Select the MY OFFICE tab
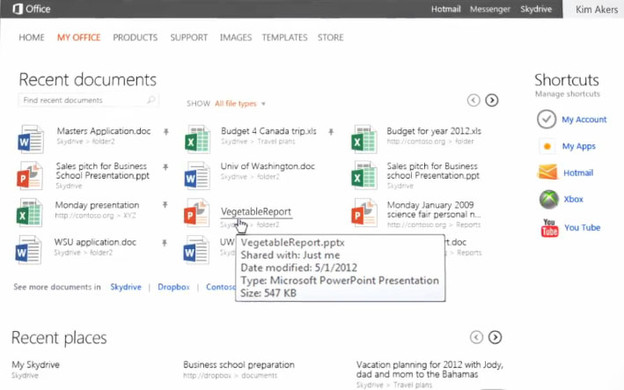The height and width of the screenshot is (390, 624). (79, 37)
